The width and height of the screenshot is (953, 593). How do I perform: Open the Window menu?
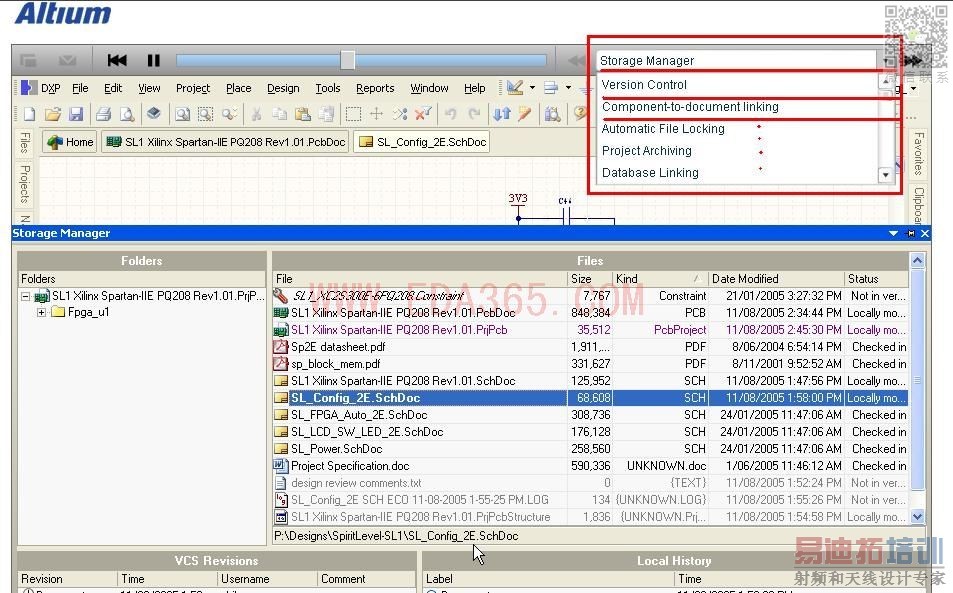coord(429,88)
